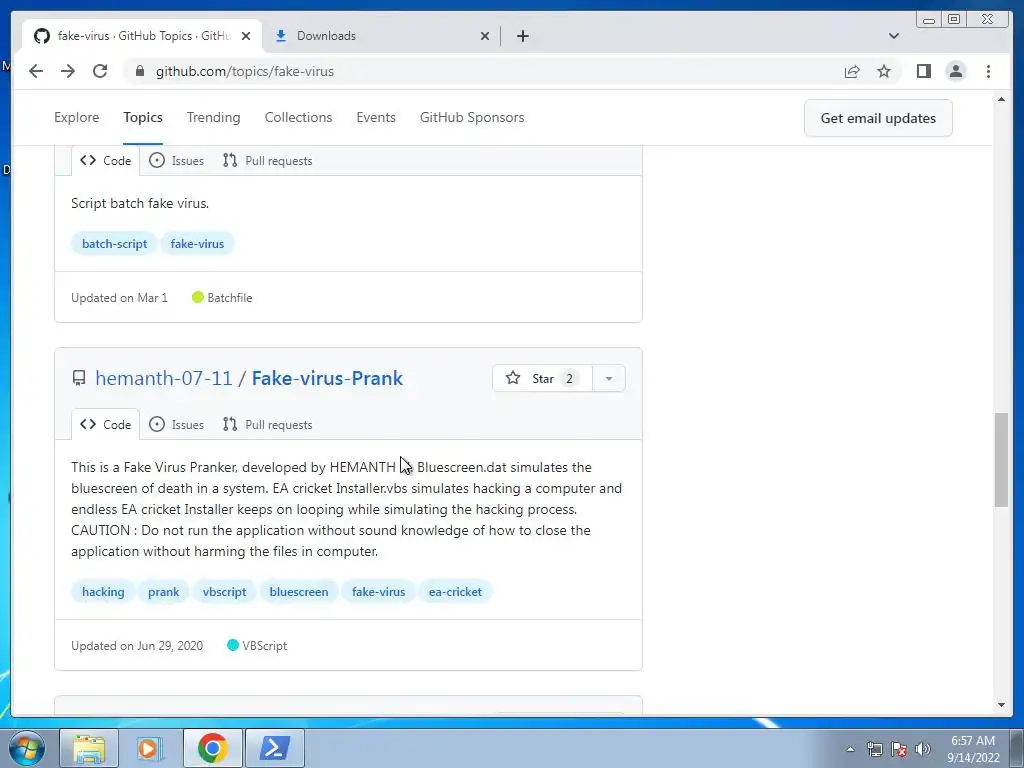This screenshot has width=1024, height=768.
Task: Select the hacking topic tag
Action: (x=103, y=592)
